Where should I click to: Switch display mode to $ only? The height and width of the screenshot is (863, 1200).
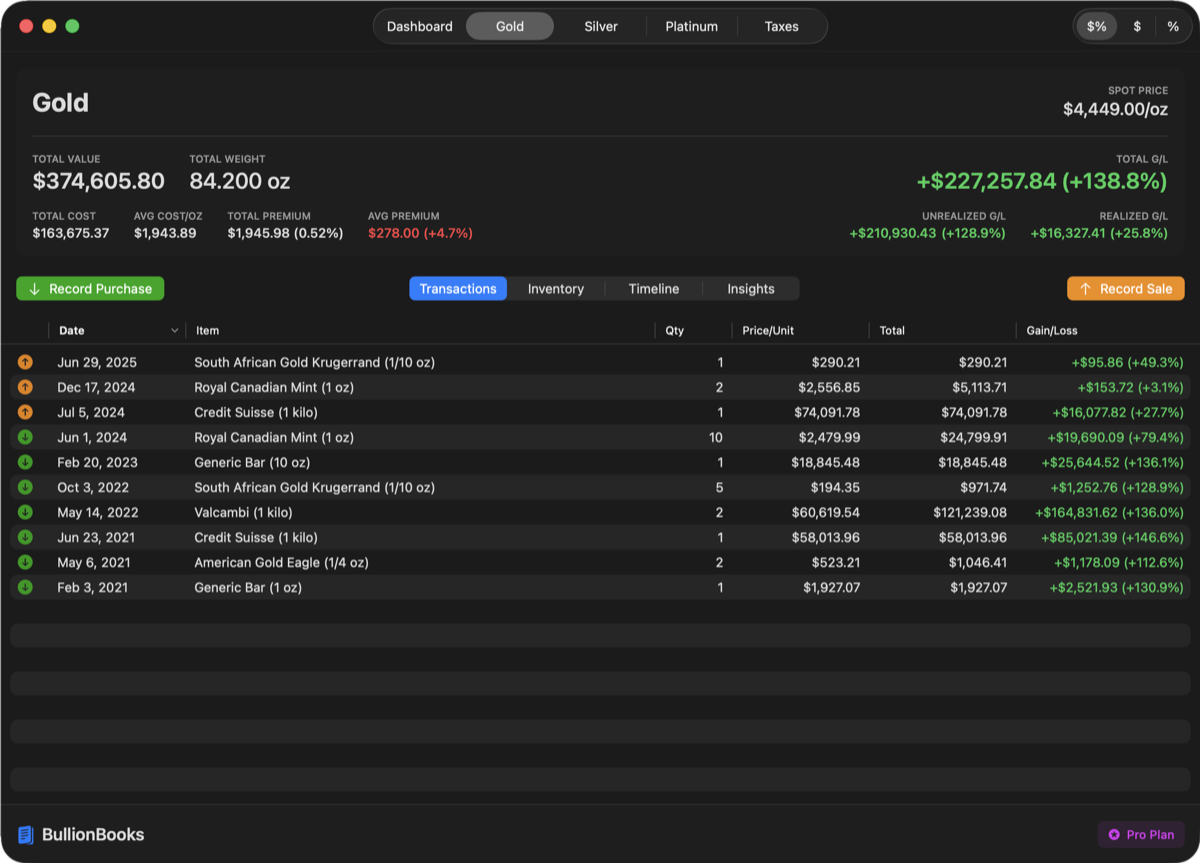pos(1137,27)
